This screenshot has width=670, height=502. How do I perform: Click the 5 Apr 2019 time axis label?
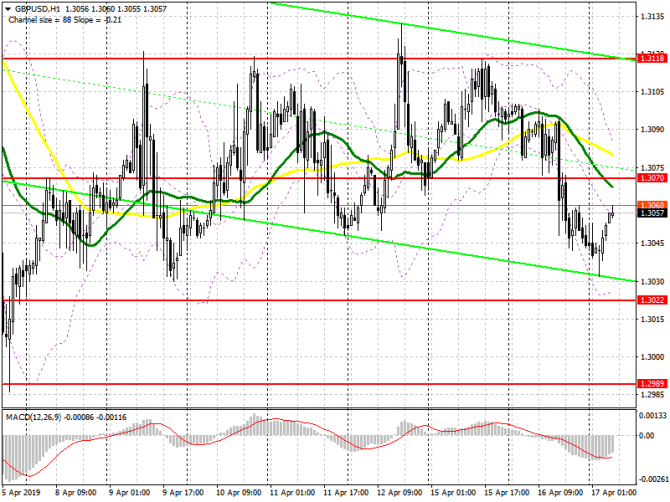coord(21,493)
